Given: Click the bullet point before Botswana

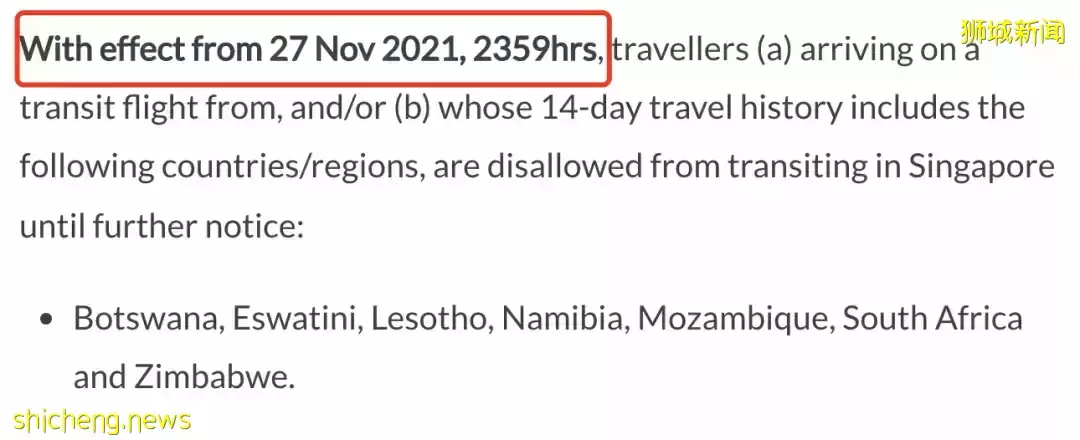Looking at the screenshot, I should click(46, 320).
